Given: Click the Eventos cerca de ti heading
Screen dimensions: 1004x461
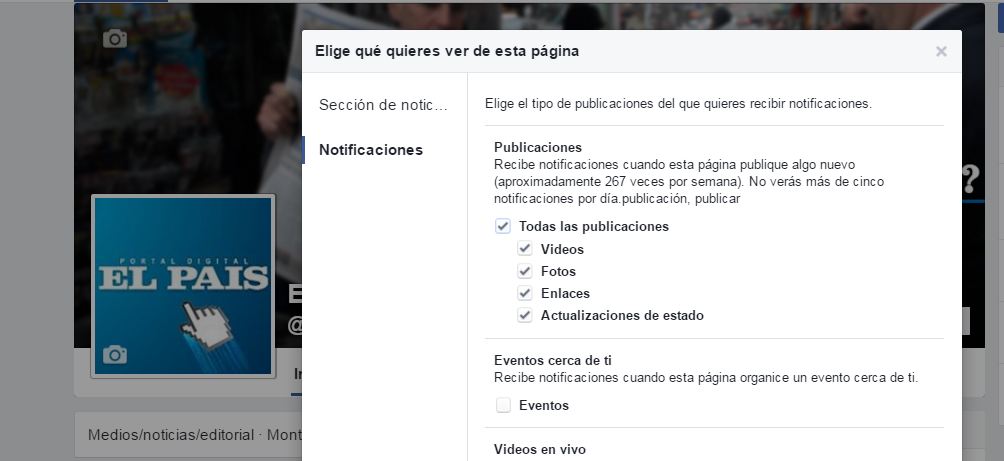Looking at the screenshot, I should click(x=553, y=360).
